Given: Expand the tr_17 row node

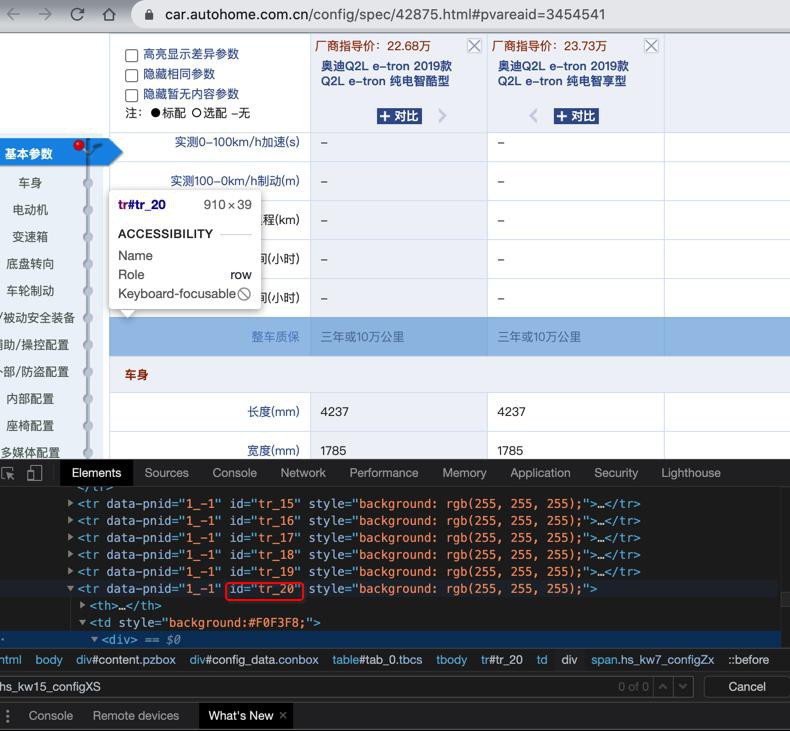Looking at the screenshot, I should tap(71, 537).
